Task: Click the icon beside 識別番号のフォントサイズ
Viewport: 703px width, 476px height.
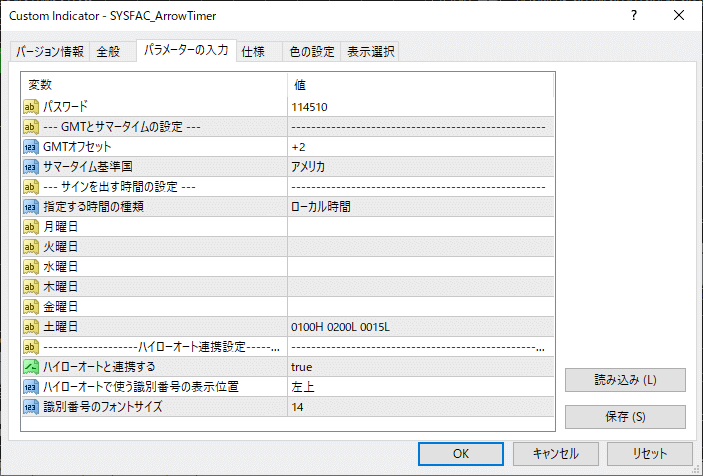Action: pos(30,407)
